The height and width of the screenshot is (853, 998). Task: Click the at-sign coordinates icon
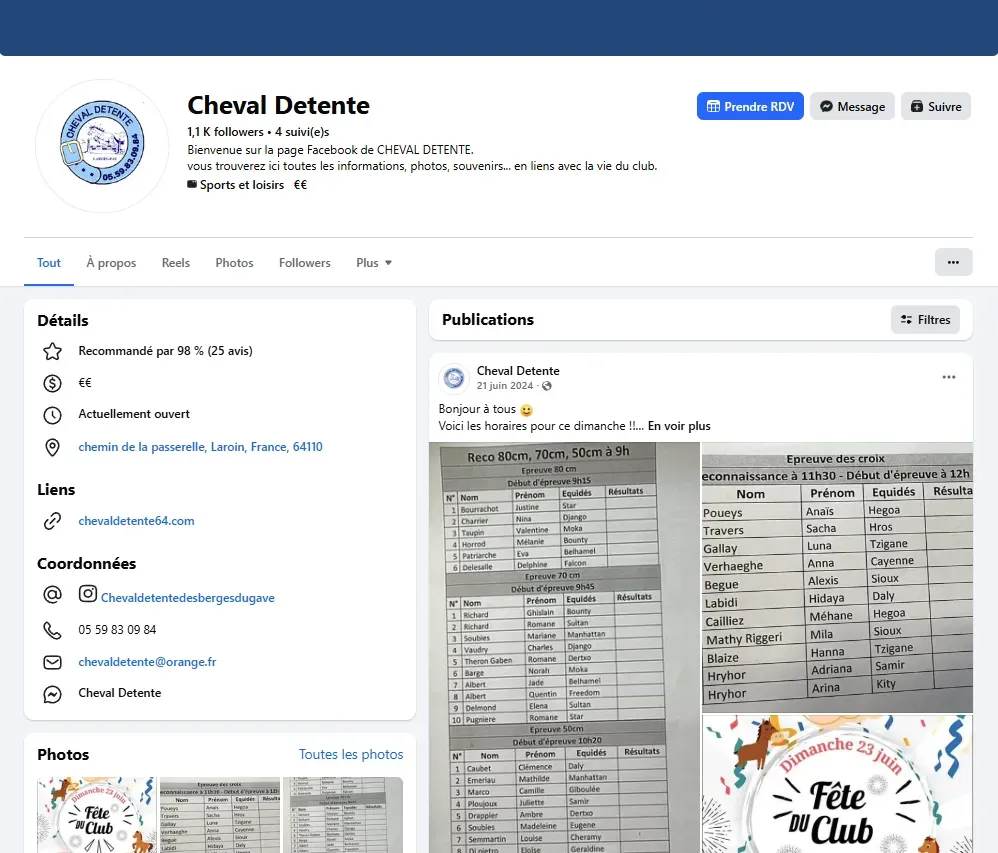(x=52, y=595)
